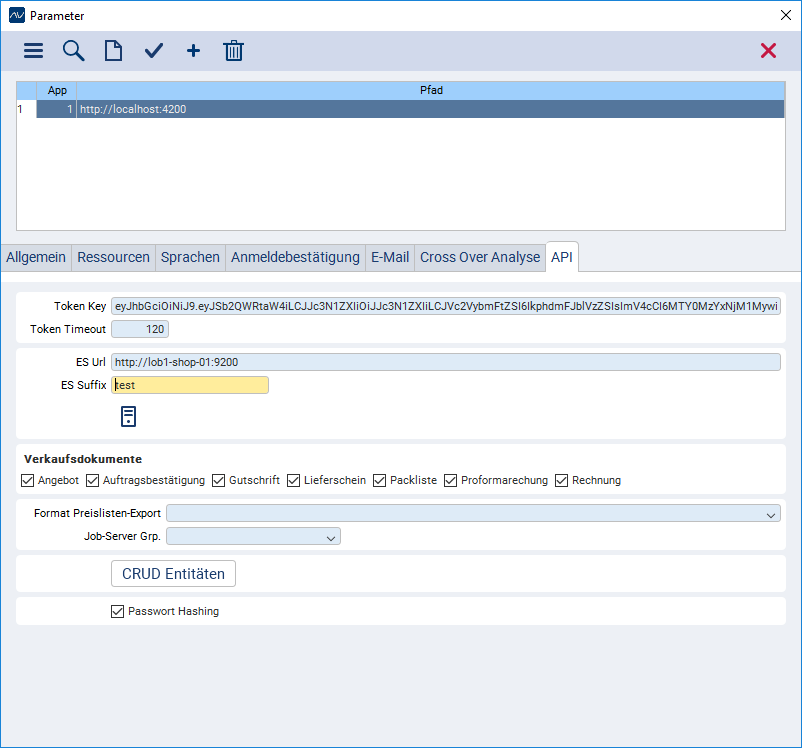This screenshot has width=802, height=748.
Task: Open the Ressourcen tab
Action: point(114,257)
